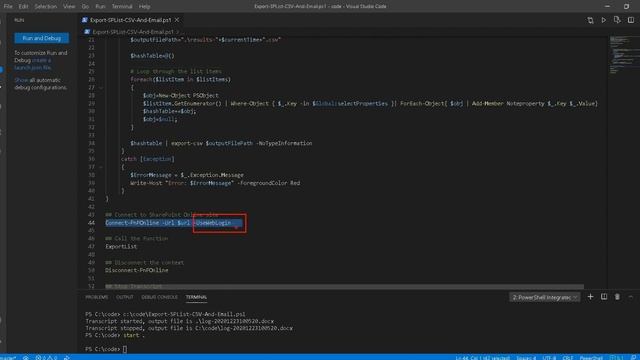The height and width of the screenshot is (360, 640).
Task: Select the Terminal panel tab
Action: click(196, 297)
